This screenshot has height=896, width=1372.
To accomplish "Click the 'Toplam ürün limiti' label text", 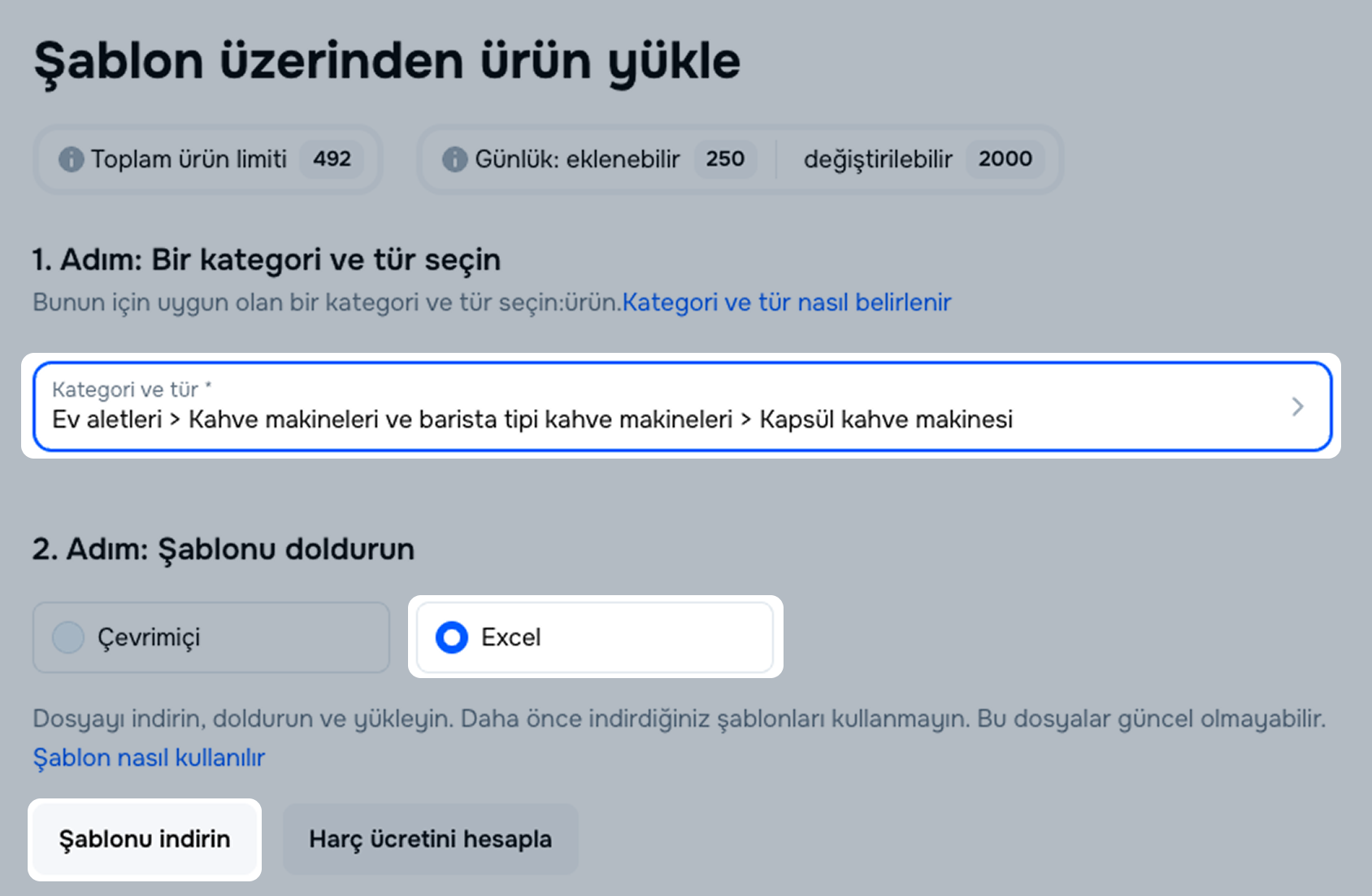I will (189, 159).
